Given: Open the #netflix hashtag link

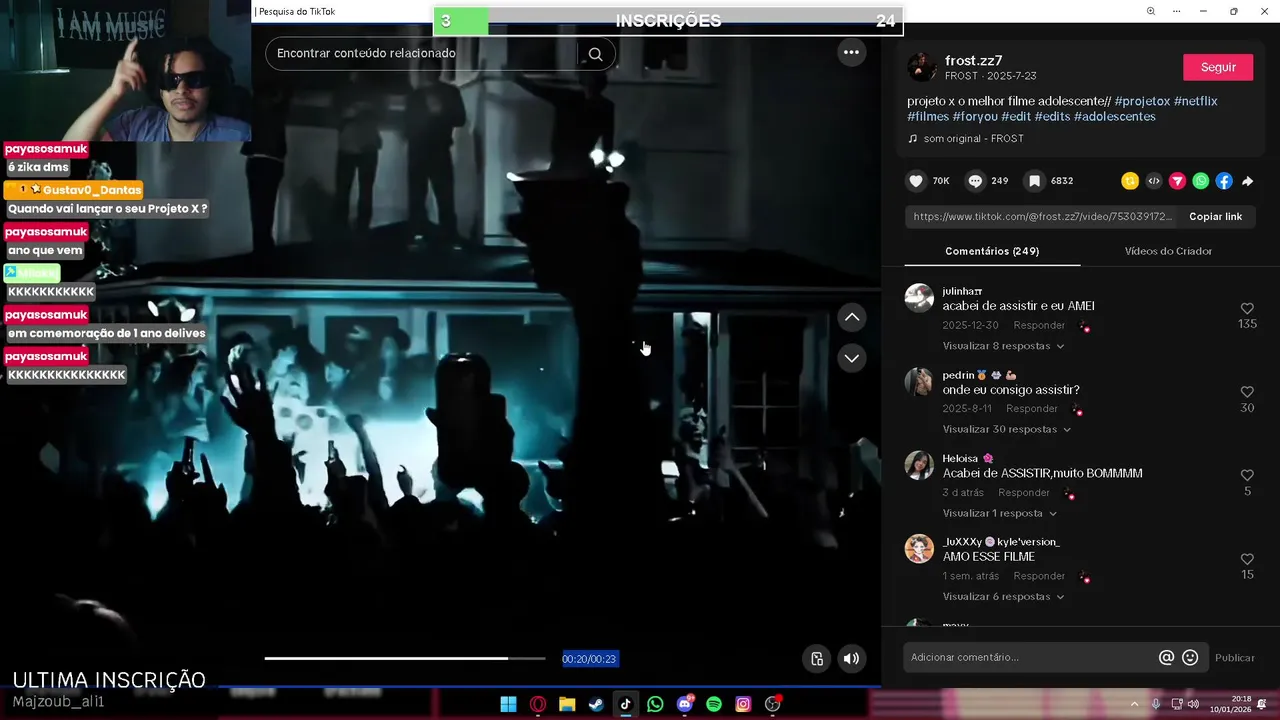Looking at the screenshot, I should (x=1195, y=101).
